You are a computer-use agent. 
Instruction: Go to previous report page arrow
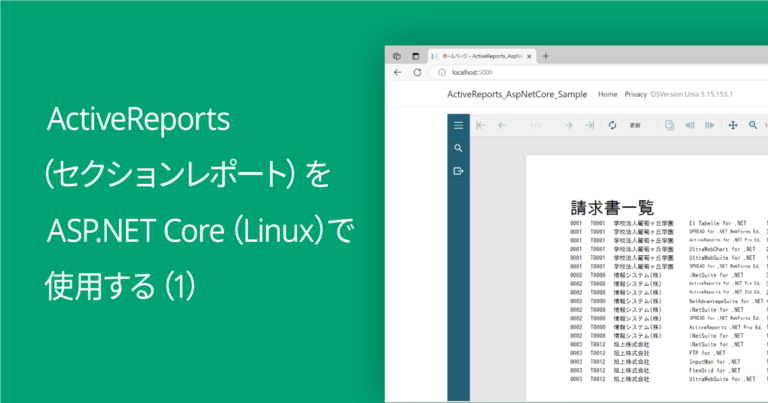[502, 125]
